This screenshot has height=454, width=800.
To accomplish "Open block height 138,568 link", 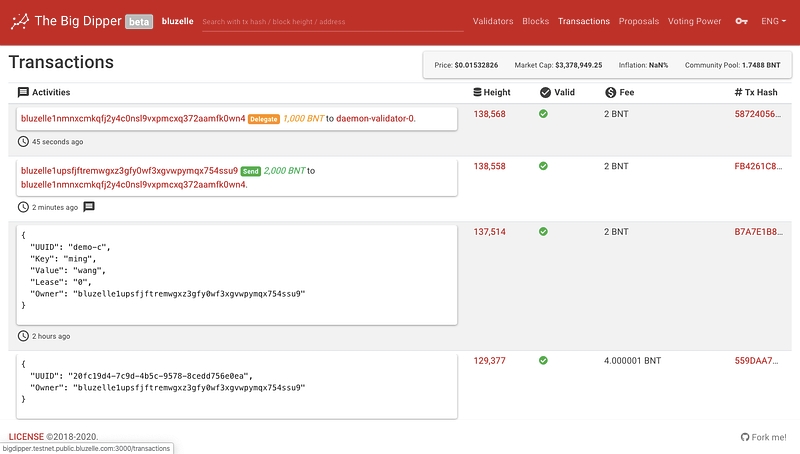I will pyautogui.click(x=489, y=114).
